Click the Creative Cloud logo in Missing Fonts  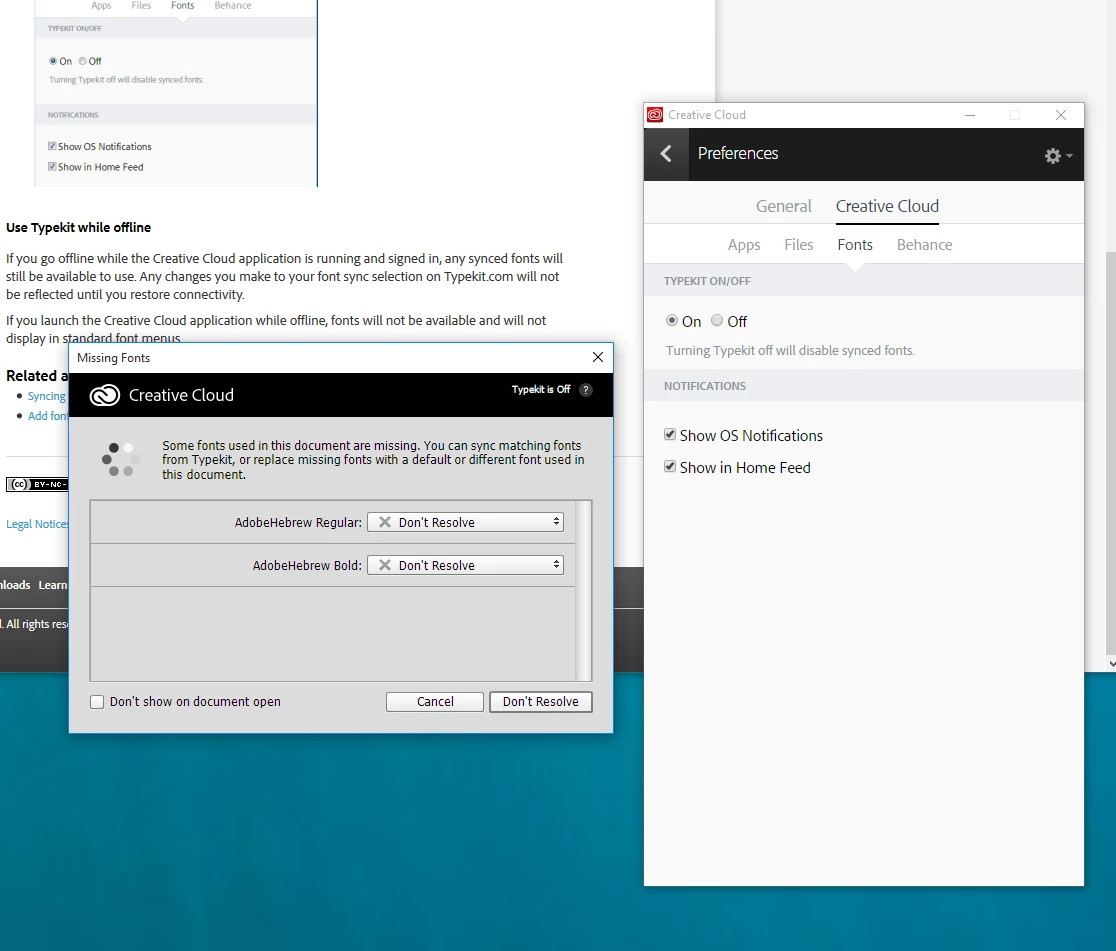[x=105, y=395]
